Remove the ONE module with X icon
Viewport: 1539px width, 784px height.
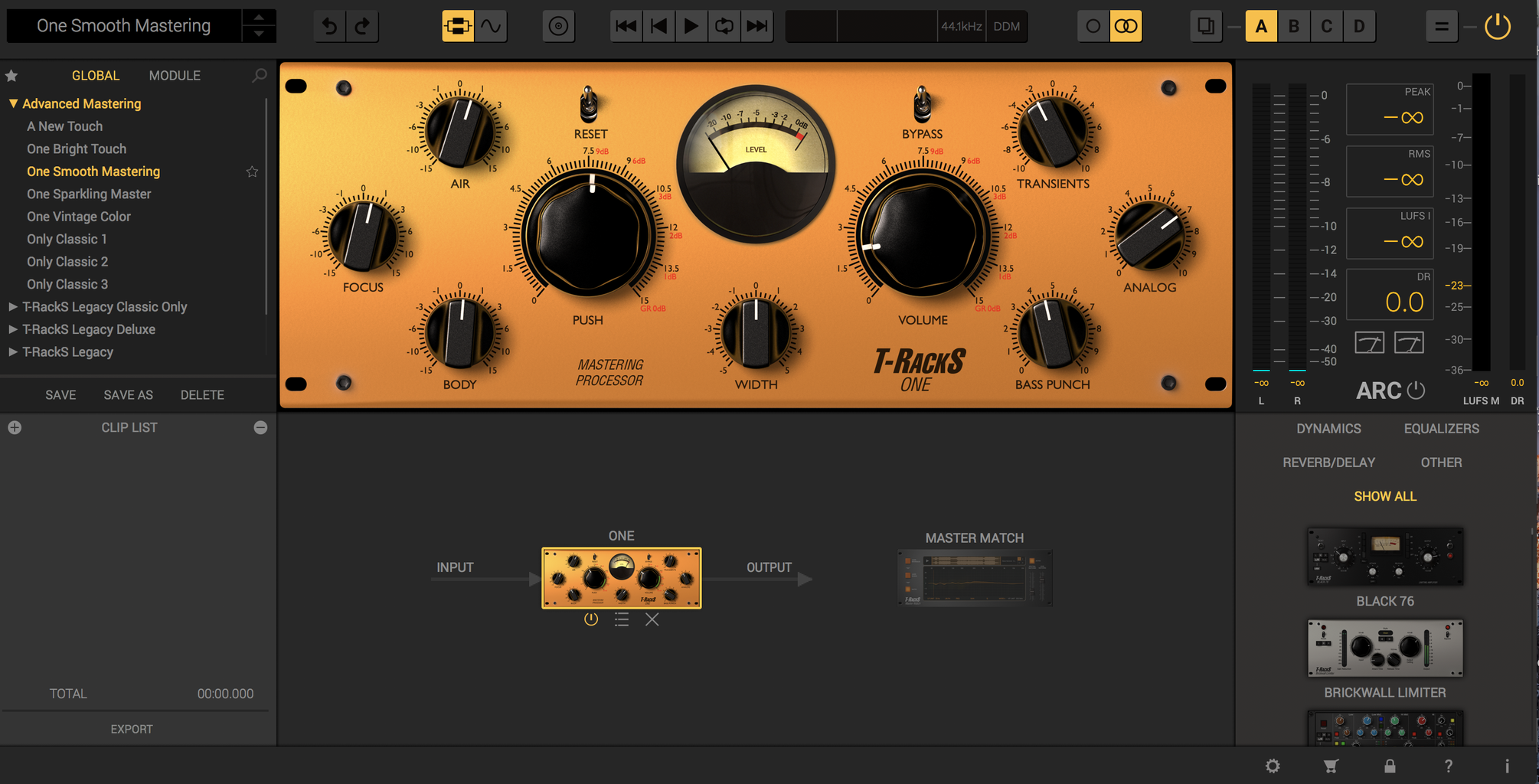[x=652, y=619]
